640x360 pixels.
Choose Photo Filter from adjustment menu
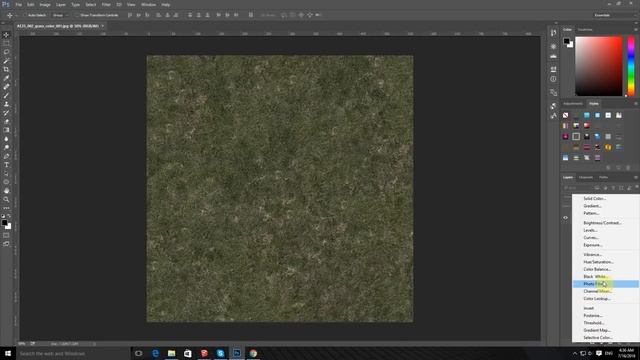coord(605,284)
